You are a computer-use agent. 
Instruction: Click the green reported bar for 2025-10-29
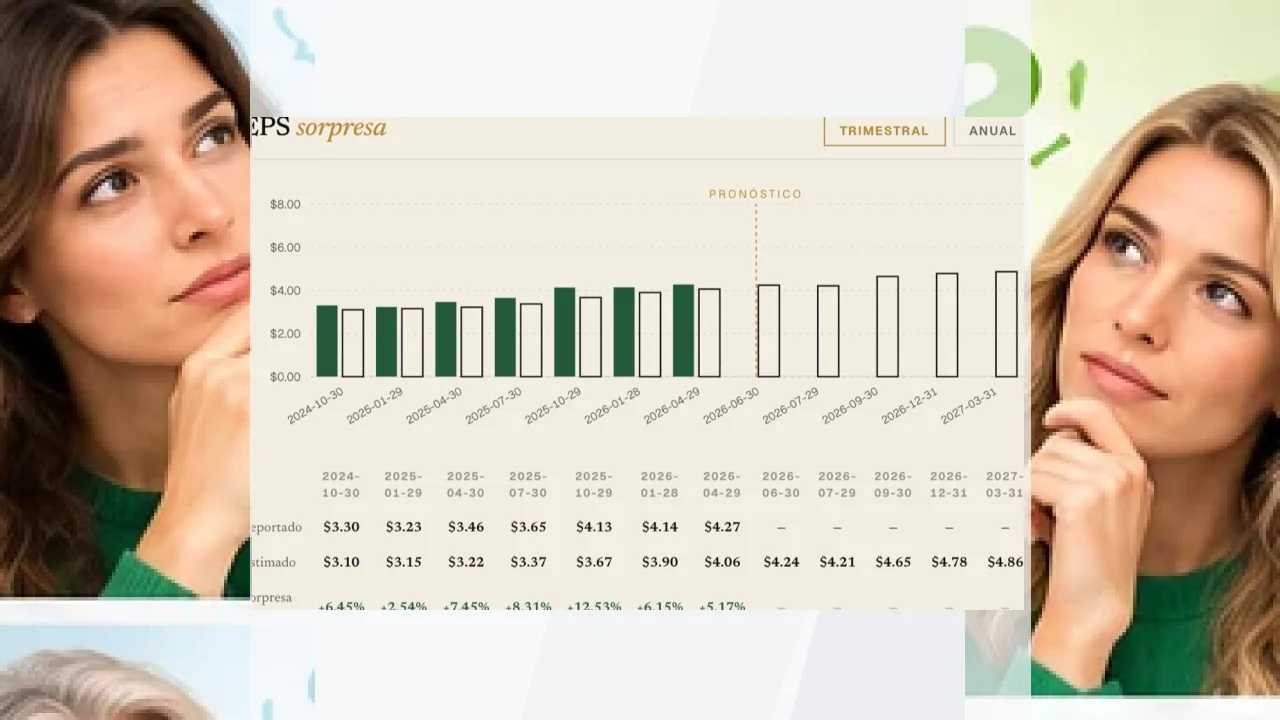[565, 332]
